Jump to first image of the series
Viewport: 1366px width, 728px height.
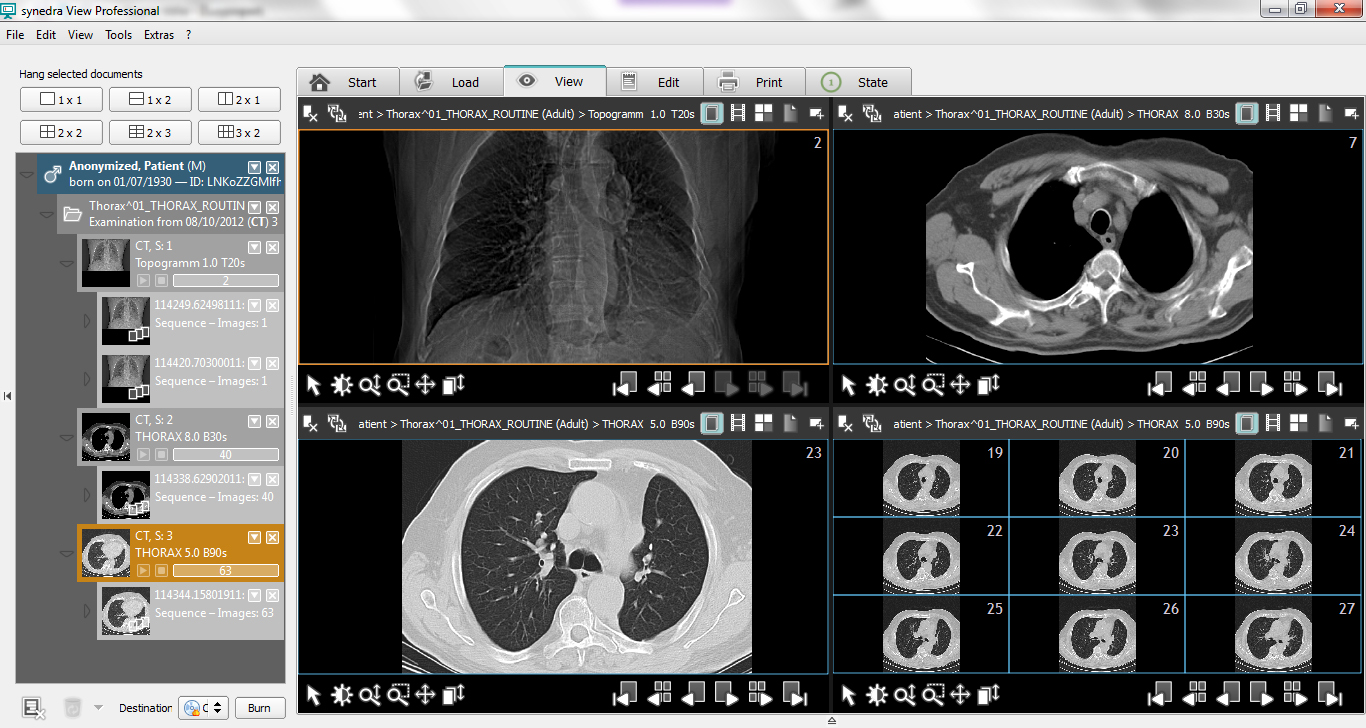pos(626,384)
